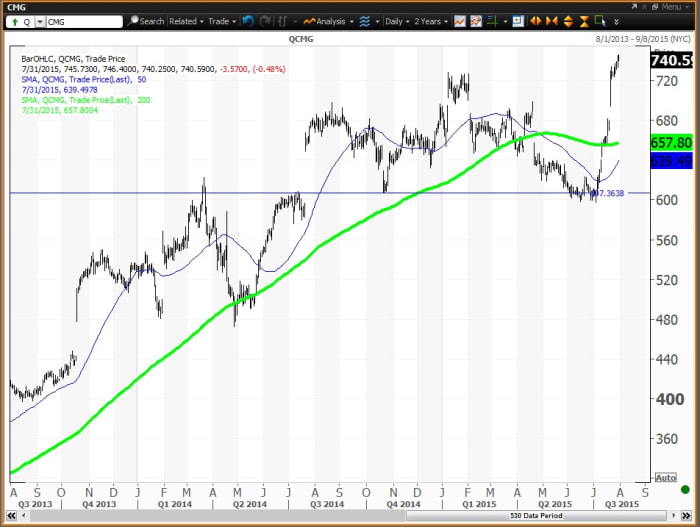Click the SMA 50 legend label
Viewport: 700px width, 527px height.
[83, 79]
